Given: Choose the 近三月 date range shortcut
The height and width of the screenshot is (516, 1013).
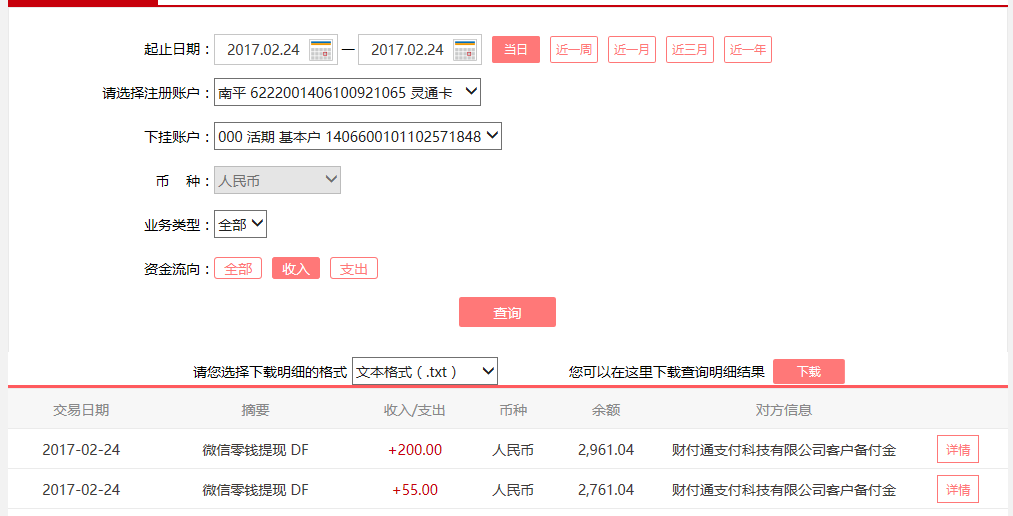Looking at the screenshot, I should (x=690, y=50).
